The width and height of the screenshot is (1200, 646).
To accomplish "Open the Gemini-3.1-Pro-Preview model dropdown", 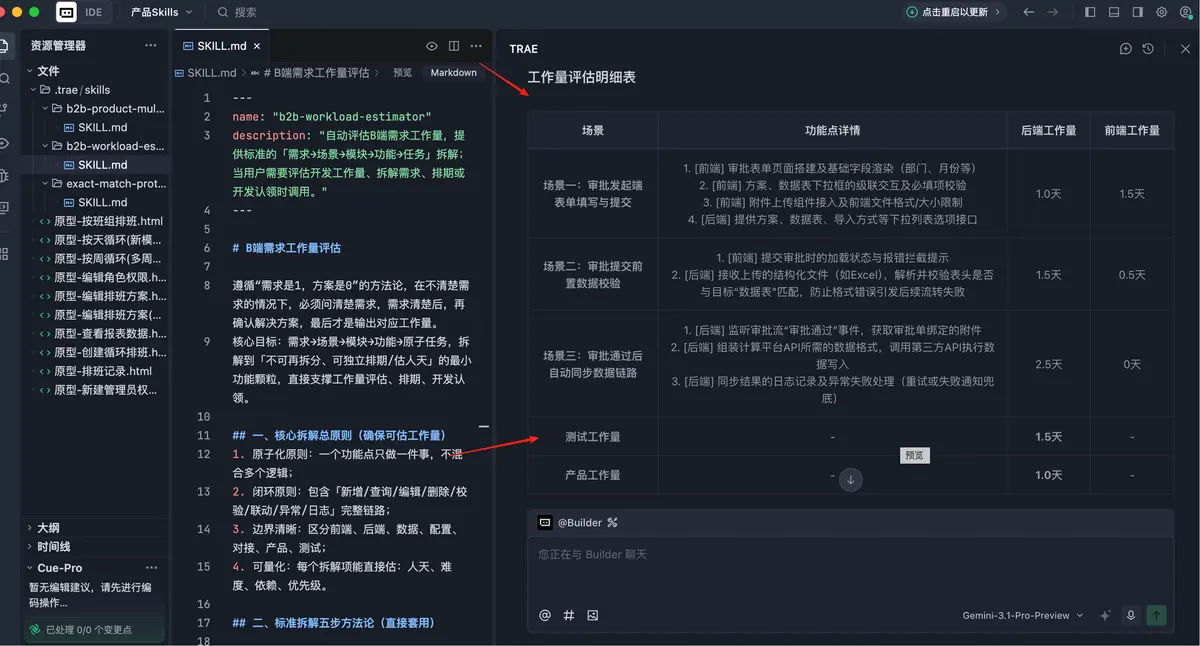I will 1022,616.
